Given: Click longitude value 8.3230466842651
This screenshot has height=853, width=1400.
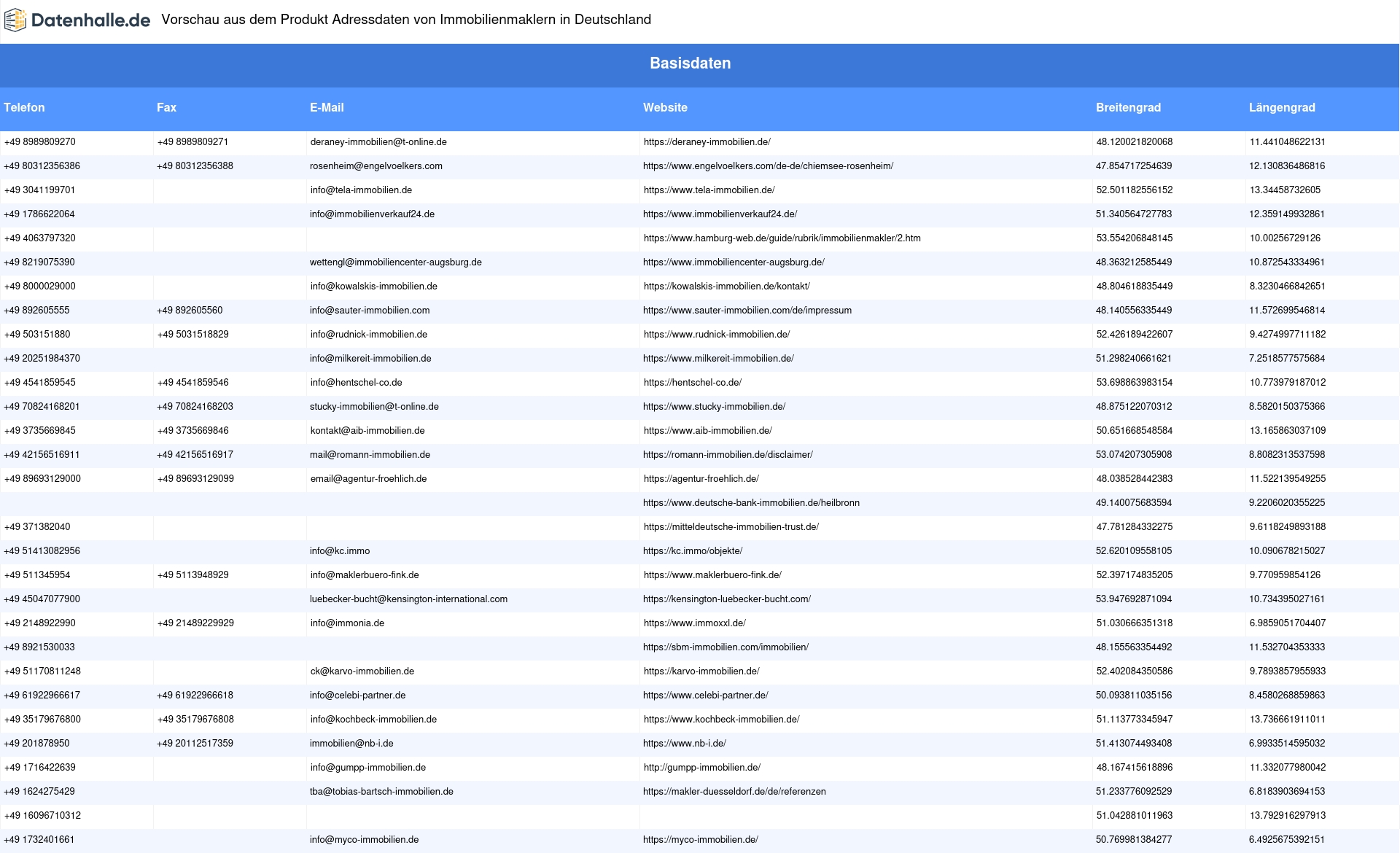Looking at the screenshot, I should pyautogui.click(x=1288, y=287).
